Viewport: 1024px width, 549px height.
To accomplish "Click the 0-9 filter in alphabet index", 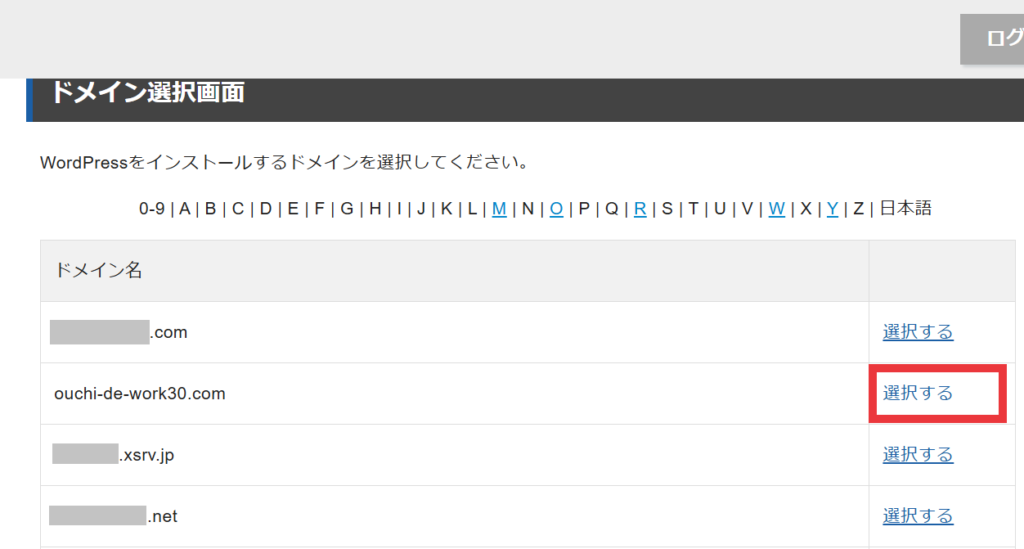I will 151,209.
